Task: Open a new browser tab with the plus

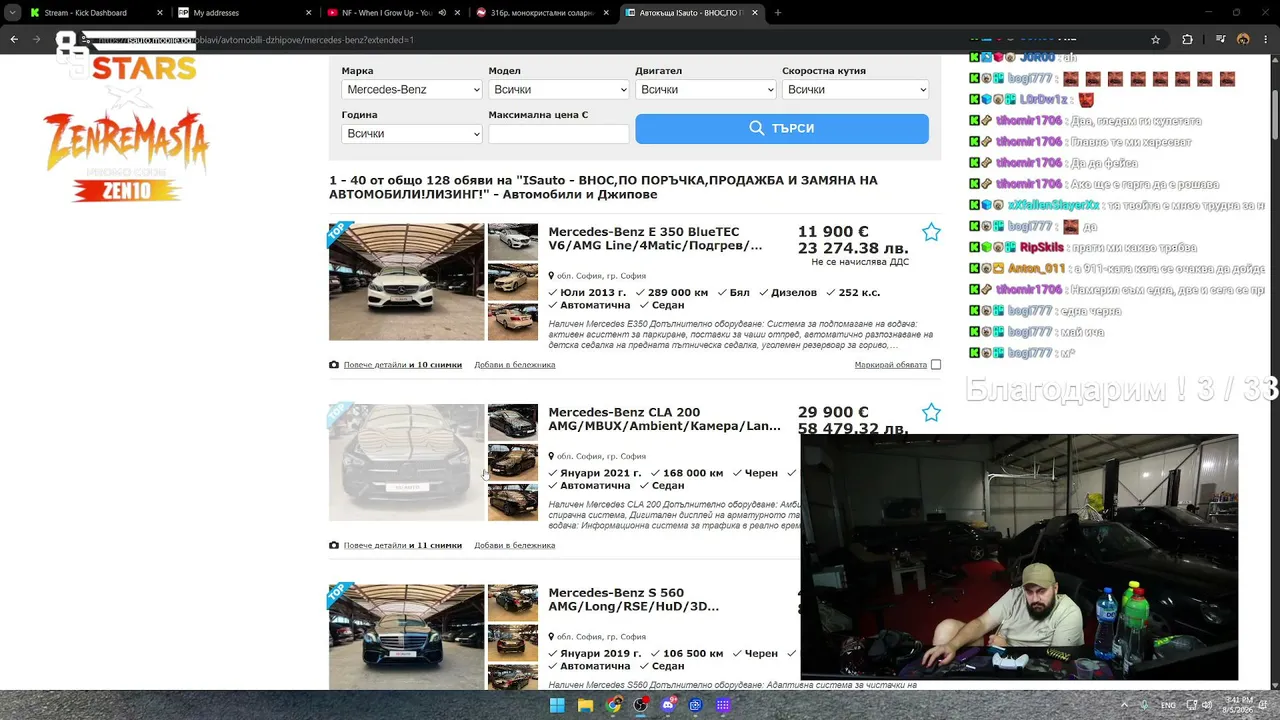Action: (778, 13)
